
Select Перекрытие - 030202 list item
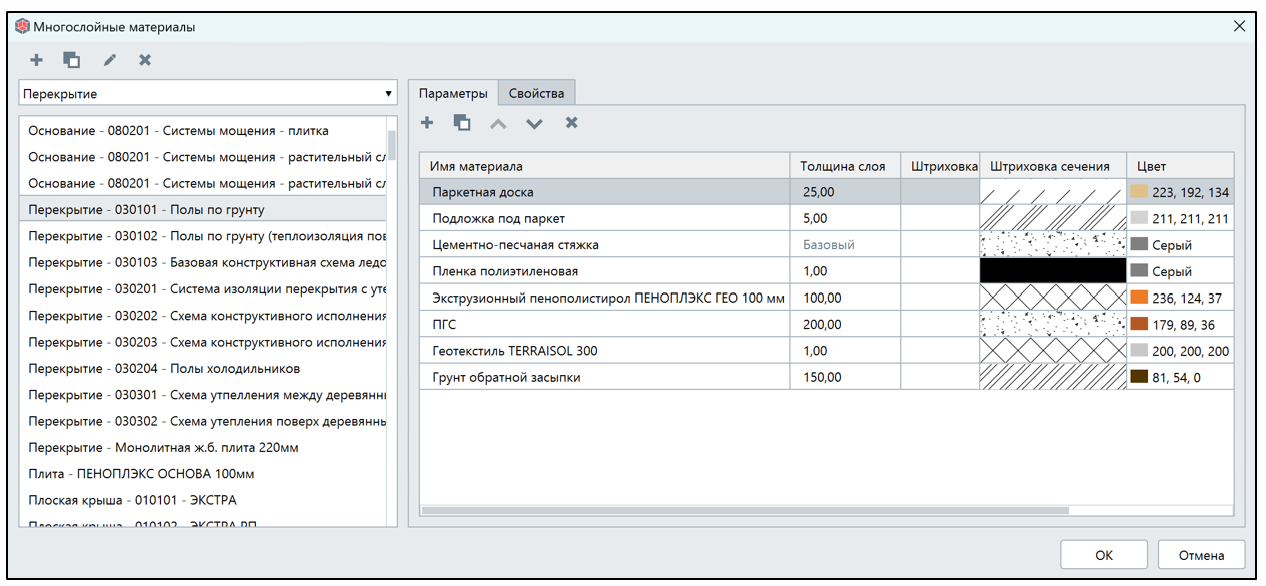click(x=203, y=316)
